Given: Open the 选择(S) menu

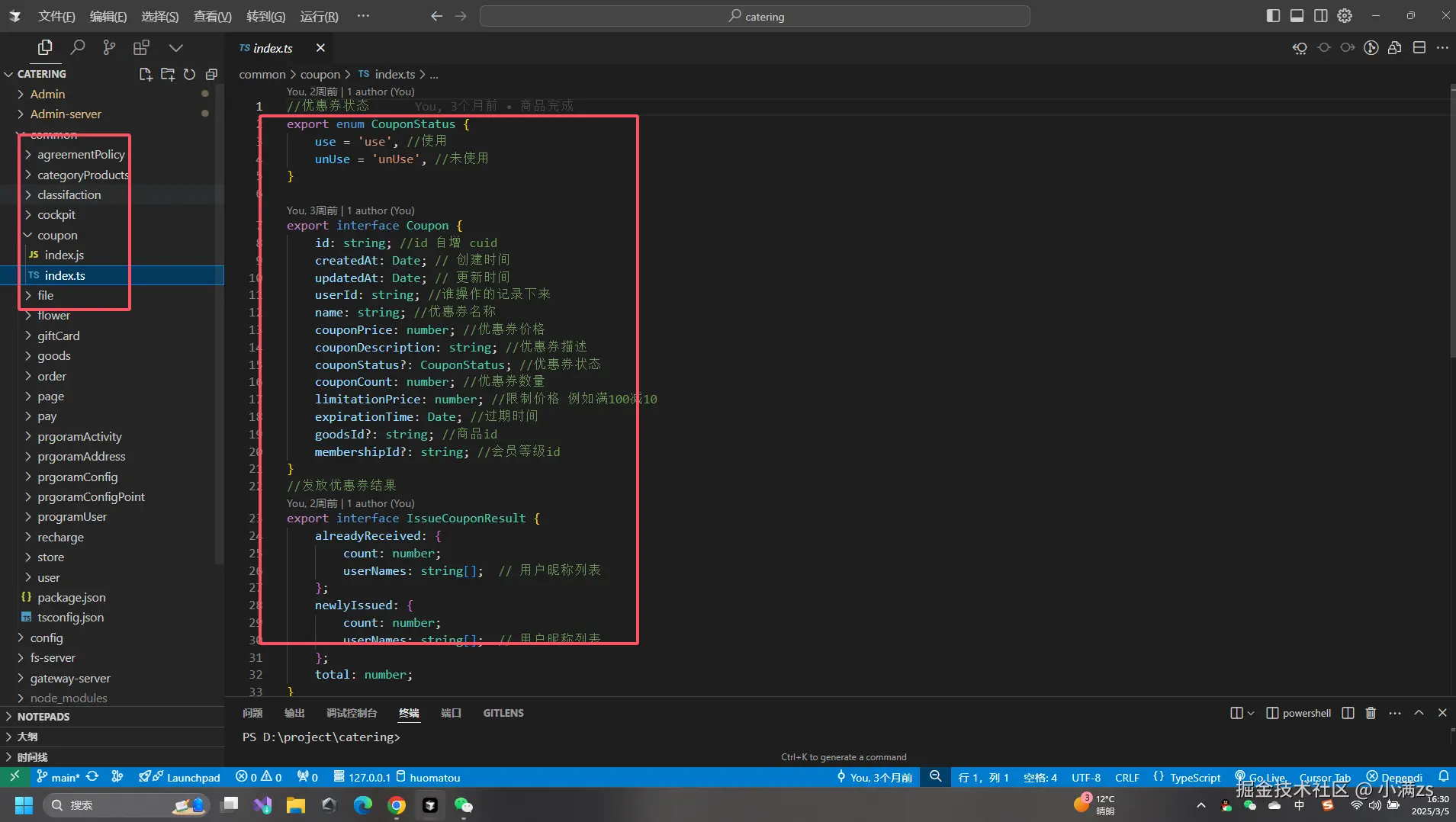Looking at the screenshot, I should coord(160,16).
